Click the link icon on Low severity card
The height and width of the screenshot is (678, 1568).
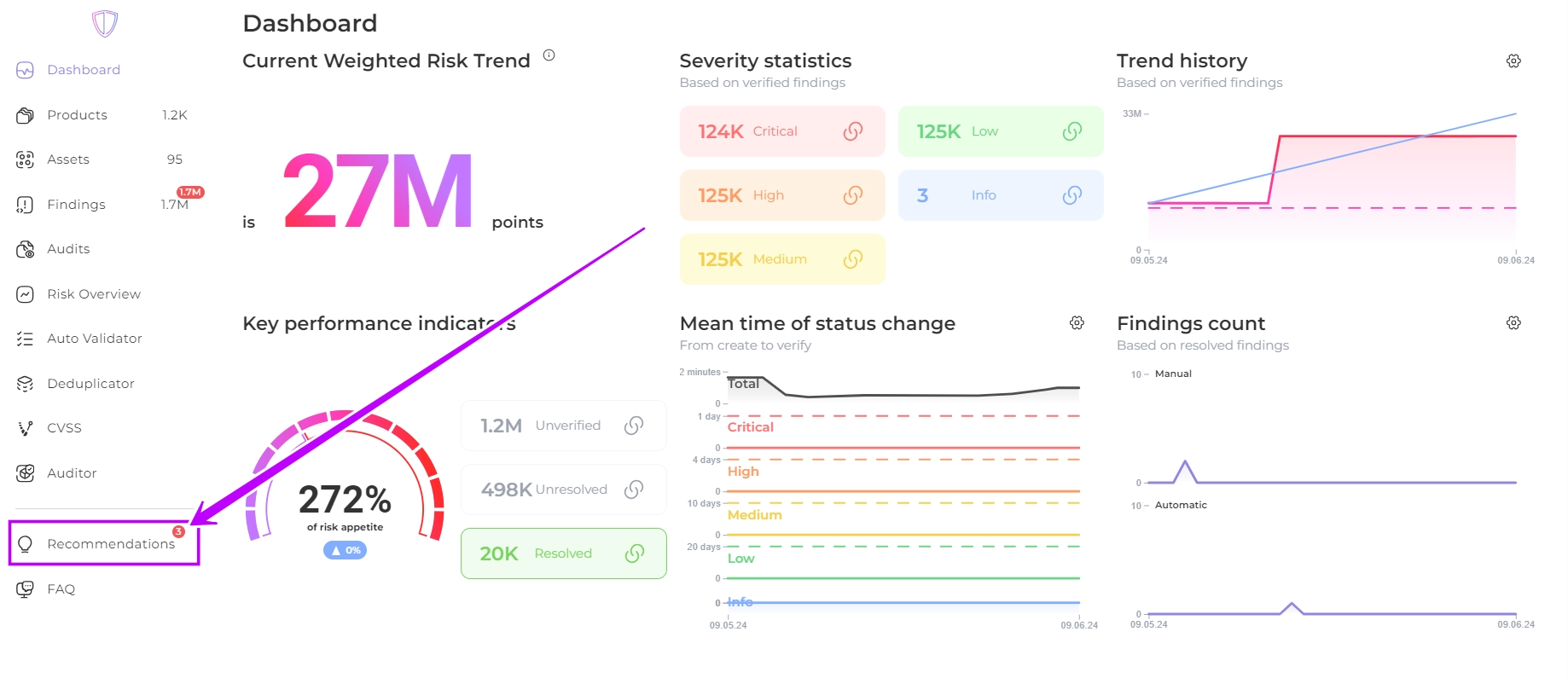[x=1072, y=131]
